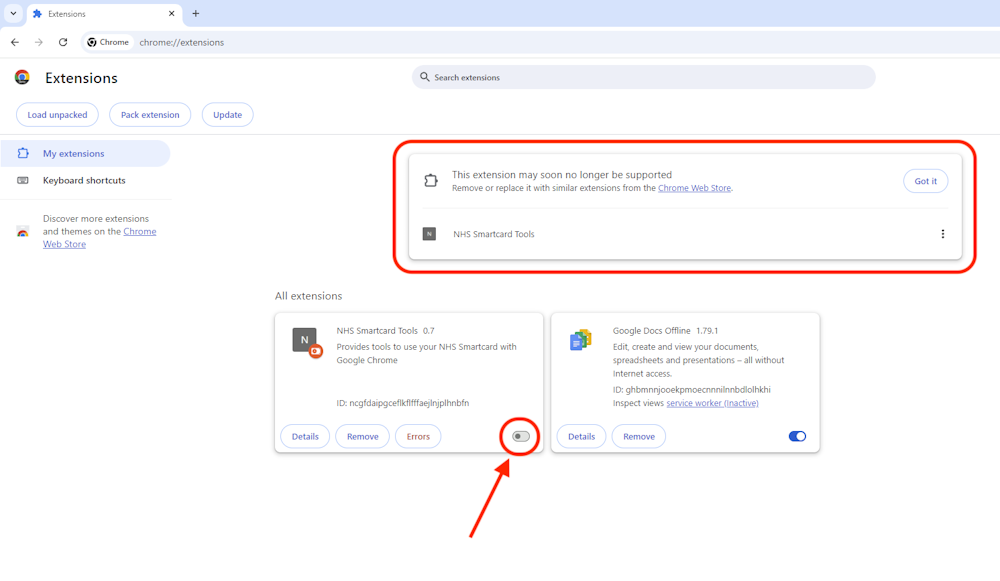Click the Web Store rainbow icon
The height and width of the screenshot is (581, 1000).
point(22,232)
